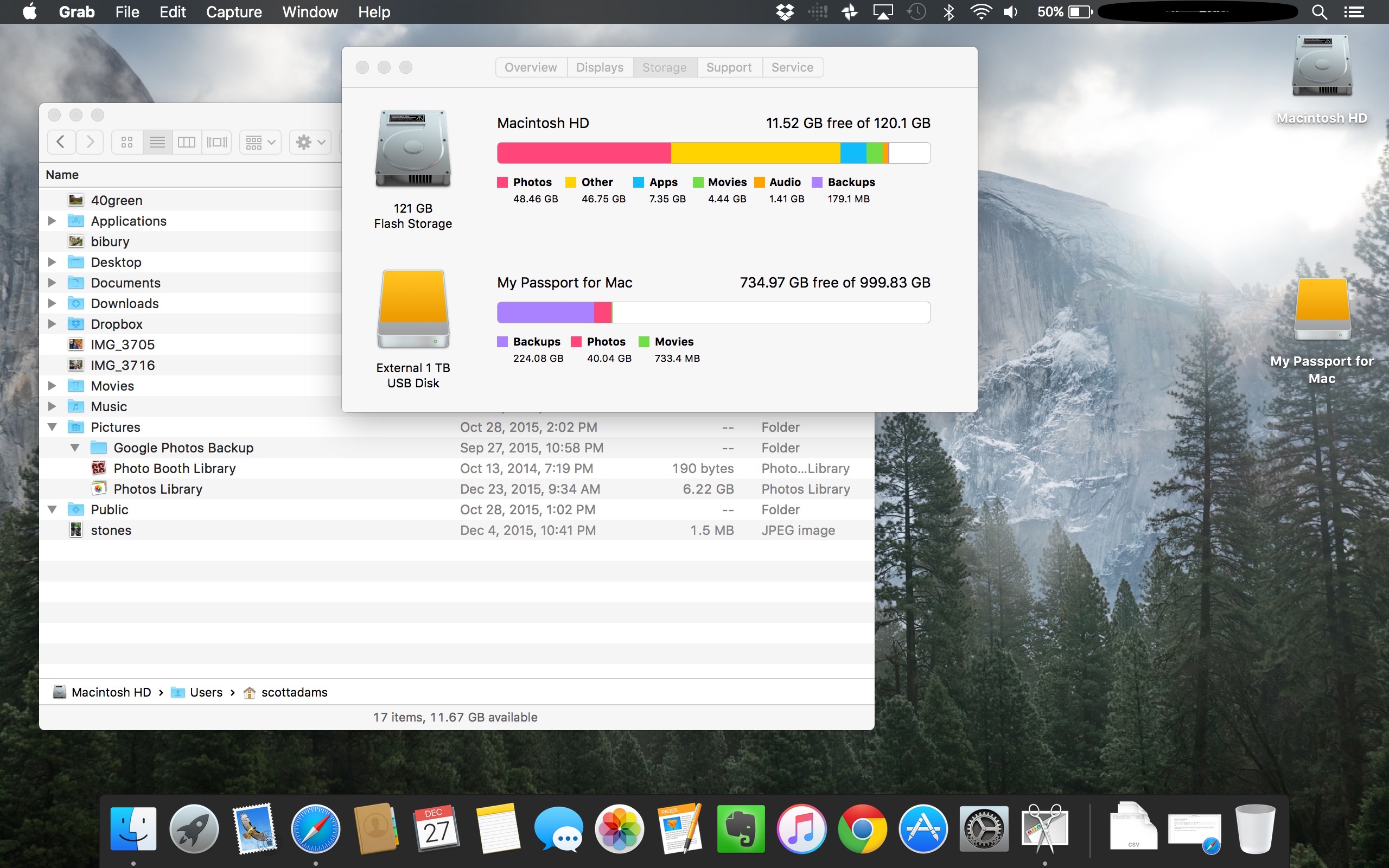Screen dimensions: 1389x868
Task: Open Evernote from the Dock
Action: [741, 828]
